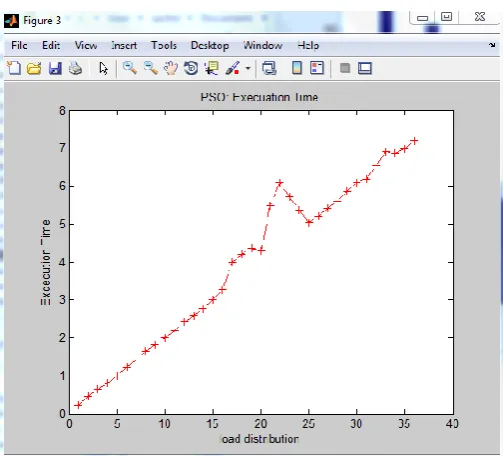Click the last data marker near 7
Viewport: 503px width, 456px height.
pyautogui.click(x=414, y=141)
